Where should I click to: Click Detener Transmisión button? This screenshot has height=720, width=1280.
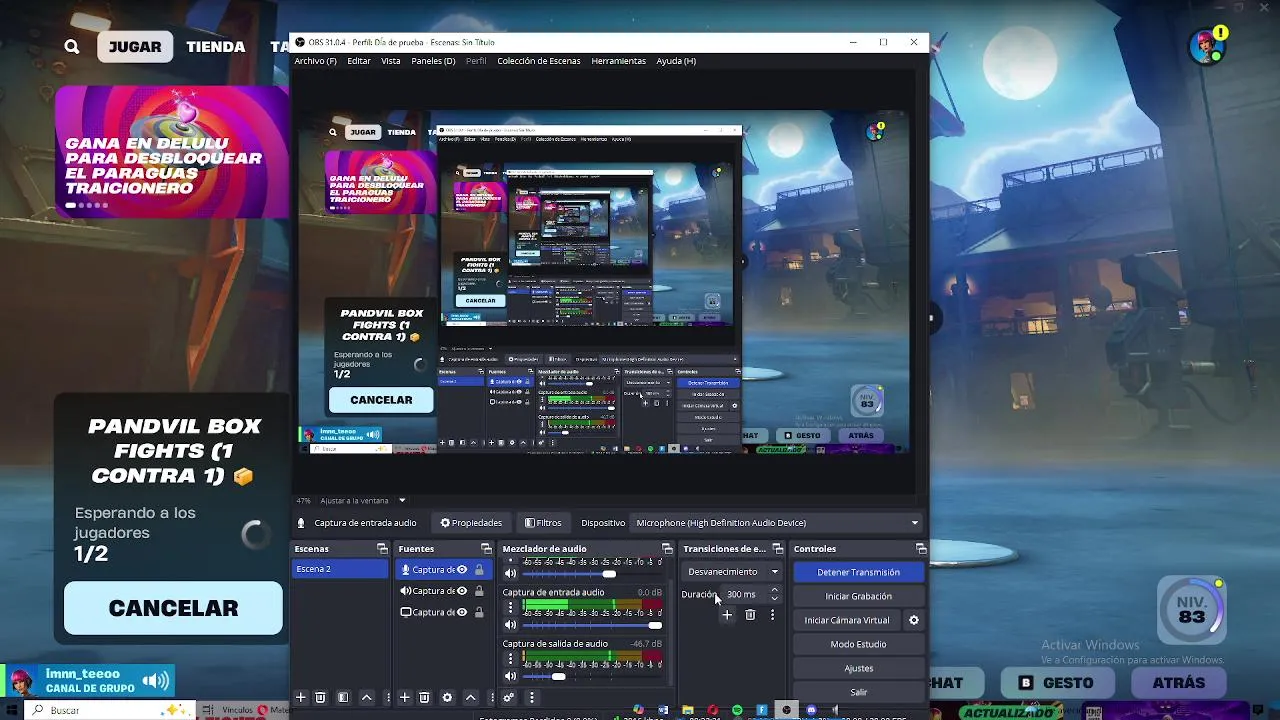coord(858,572)
